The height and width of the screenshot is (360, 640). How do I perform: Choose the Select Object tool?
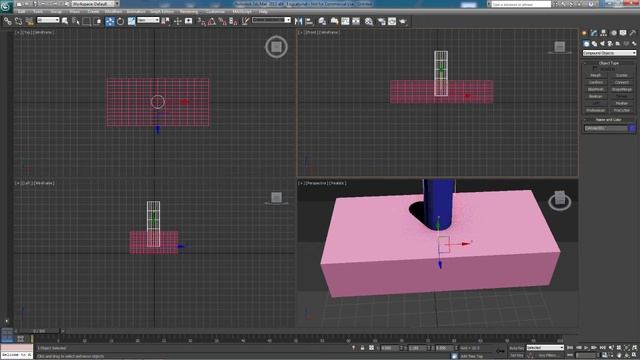[65, 21]
